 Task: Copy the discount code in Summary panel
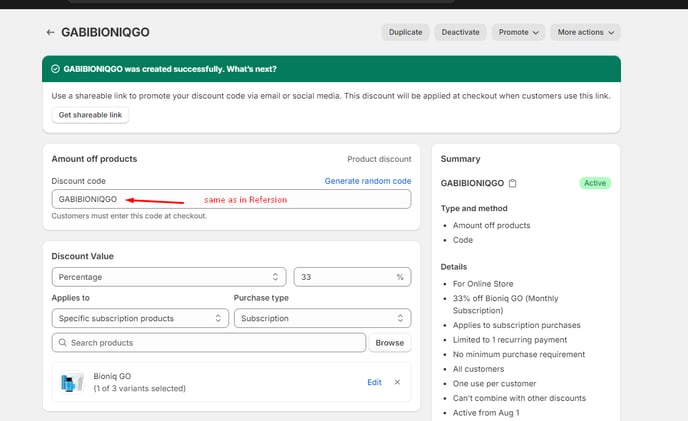[x=513, y=184]
